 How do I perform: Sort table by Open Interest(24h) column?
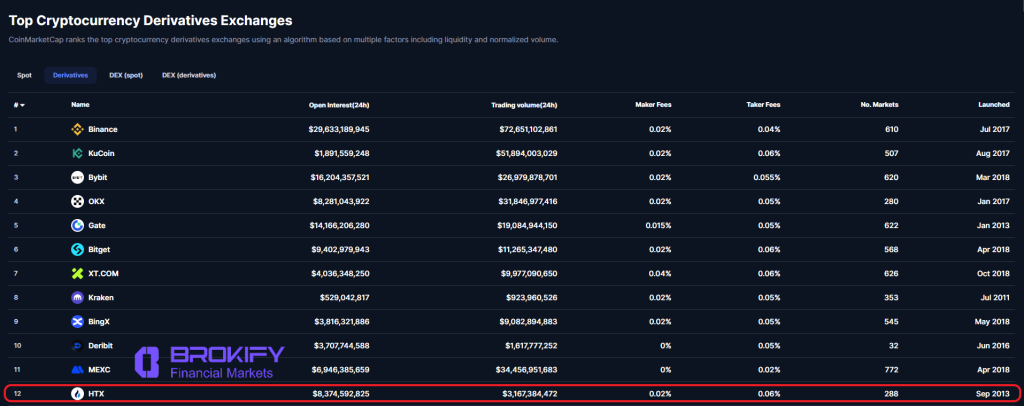pyautogui.click(x=339, y=105)
